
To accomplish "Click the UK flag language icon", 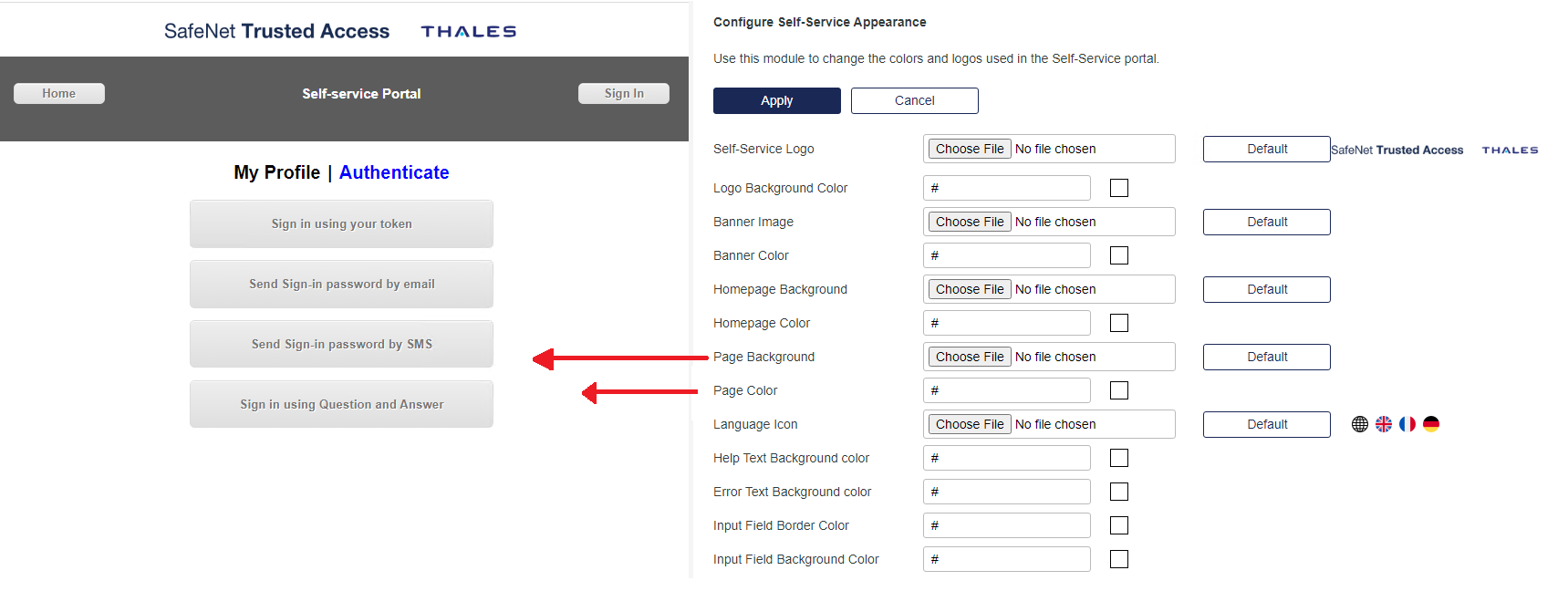I will [1384, 424].
